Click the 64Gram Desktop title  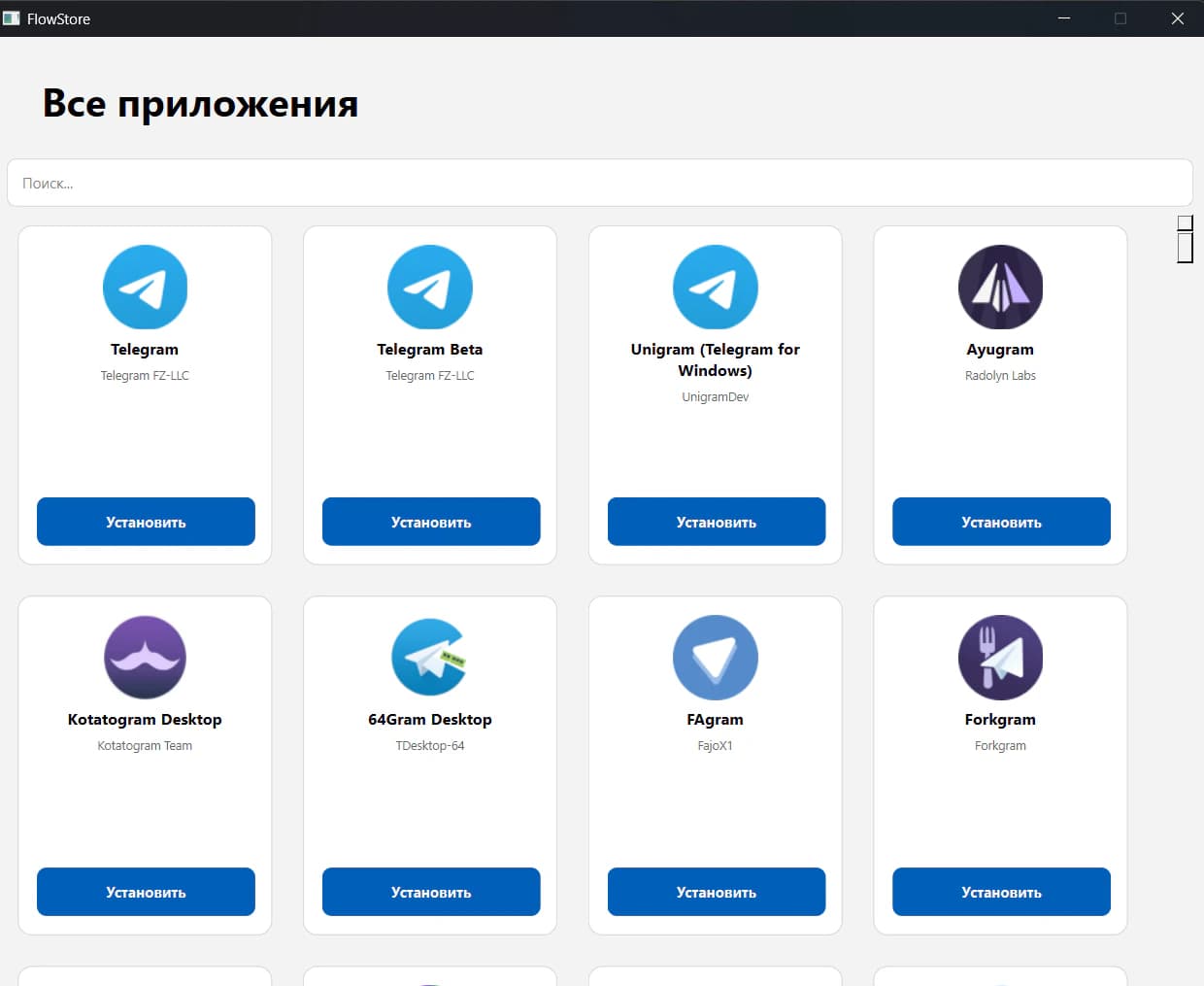click(x=430, y=720)
